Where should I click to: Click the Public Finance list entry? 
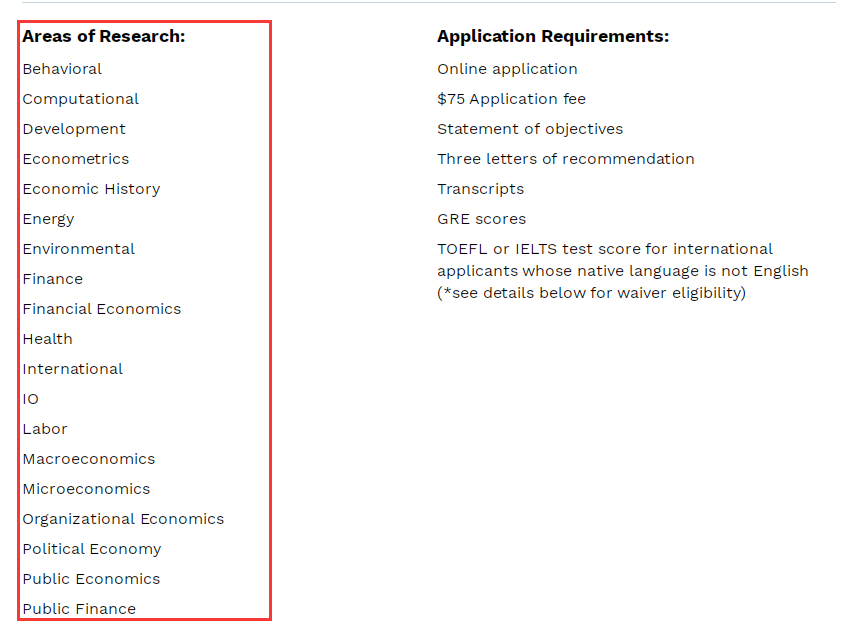pyautogui.click(x=79, y=609)
